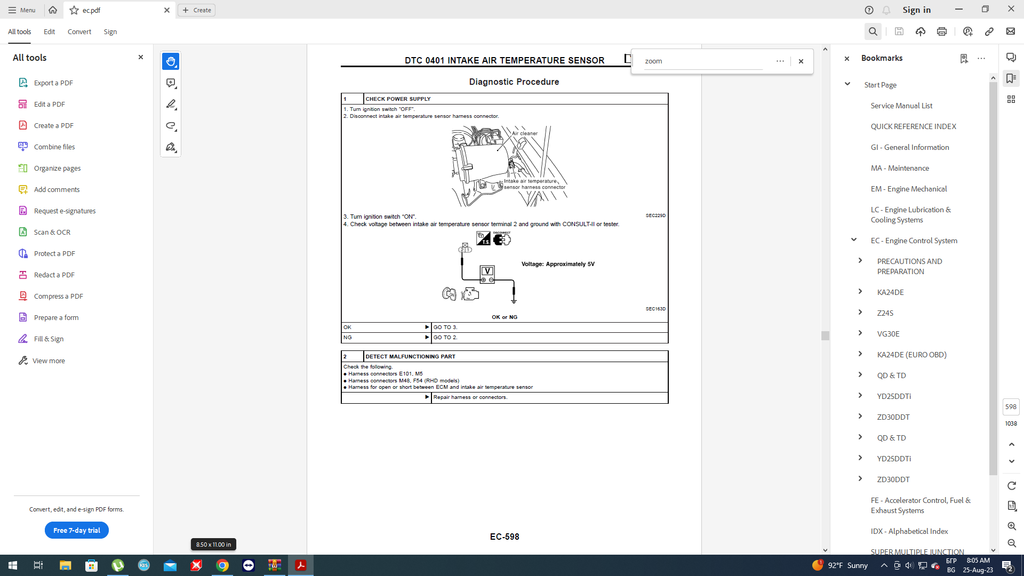Open the Fill & Sign tool
Image resolution: width=1024 pixels, height=576 pixels.
[40, 339]
